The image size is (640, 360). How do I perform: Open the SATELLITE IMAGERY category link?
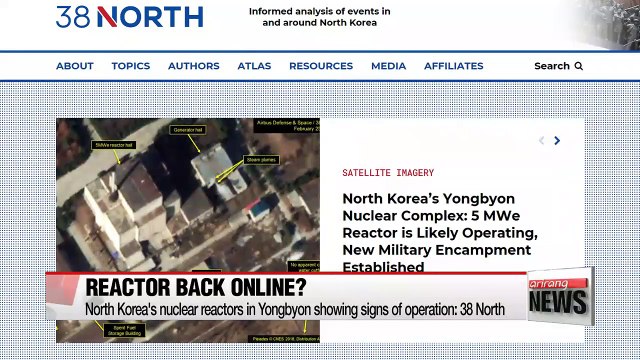click(x=388, y=173)
